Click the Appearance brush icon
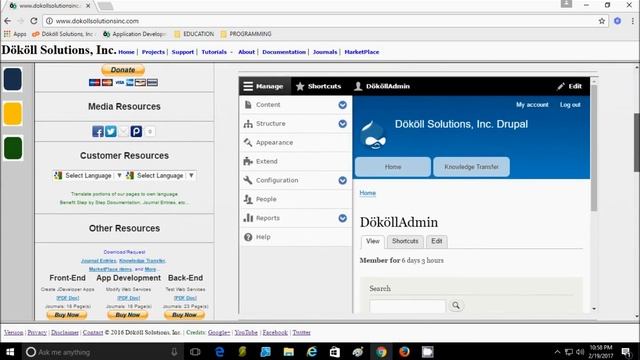This screenshot has width=640, height=360. click(x=248, y=142)
